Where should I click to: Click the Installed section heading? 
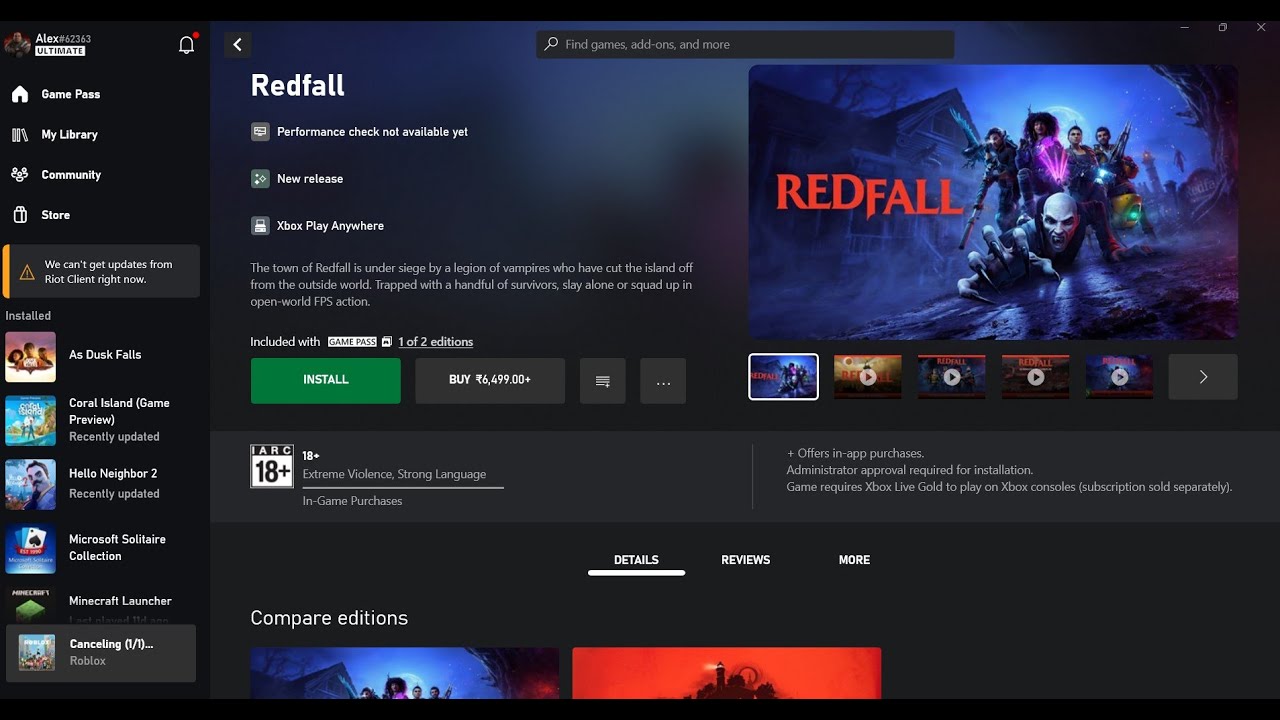point(28,316)
